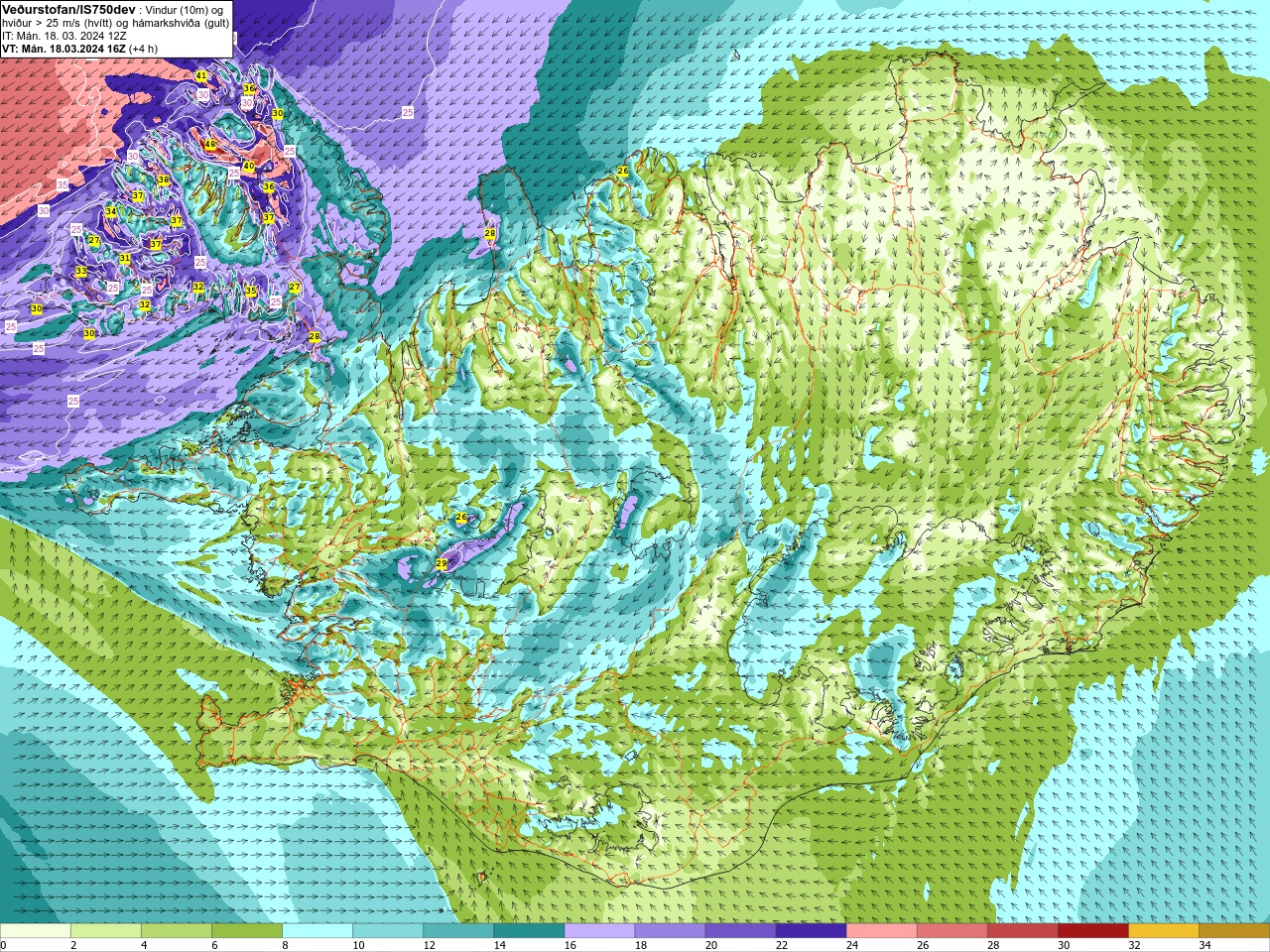
Task: Click the legend value 12 label
Action: pos(429,945)
